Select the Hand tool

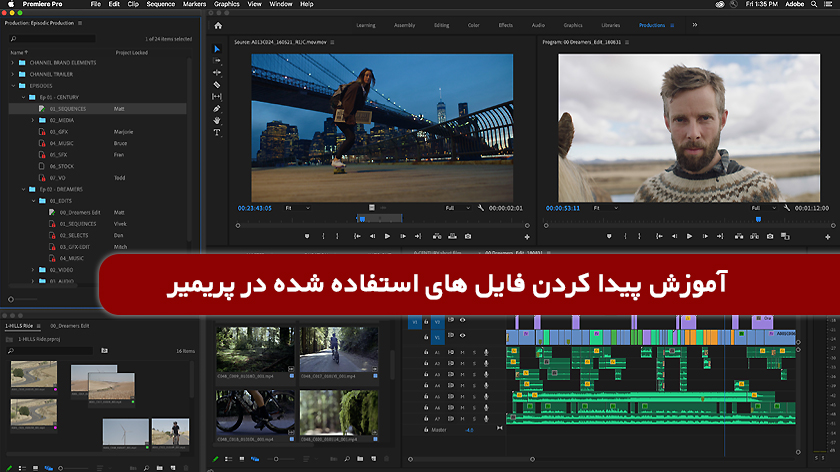pyautogui.click(x=217, y=121)
